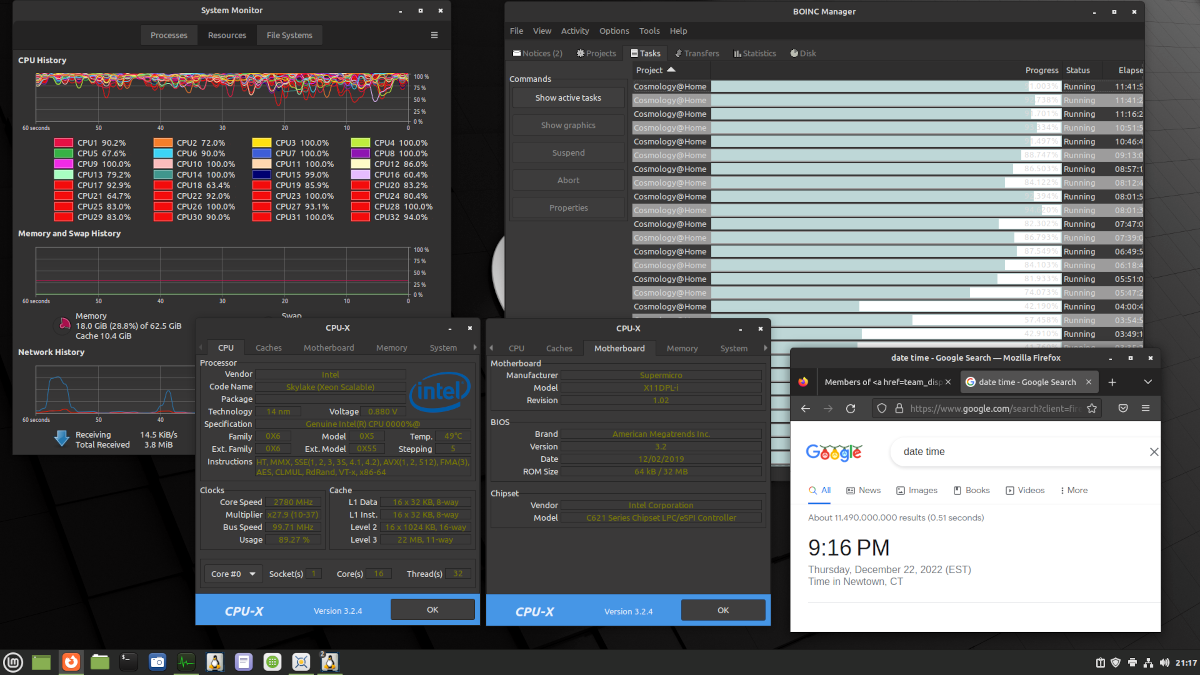Close the Members of team tab
This screenshot has width=1200, height=675.
[x=947, y=382]
